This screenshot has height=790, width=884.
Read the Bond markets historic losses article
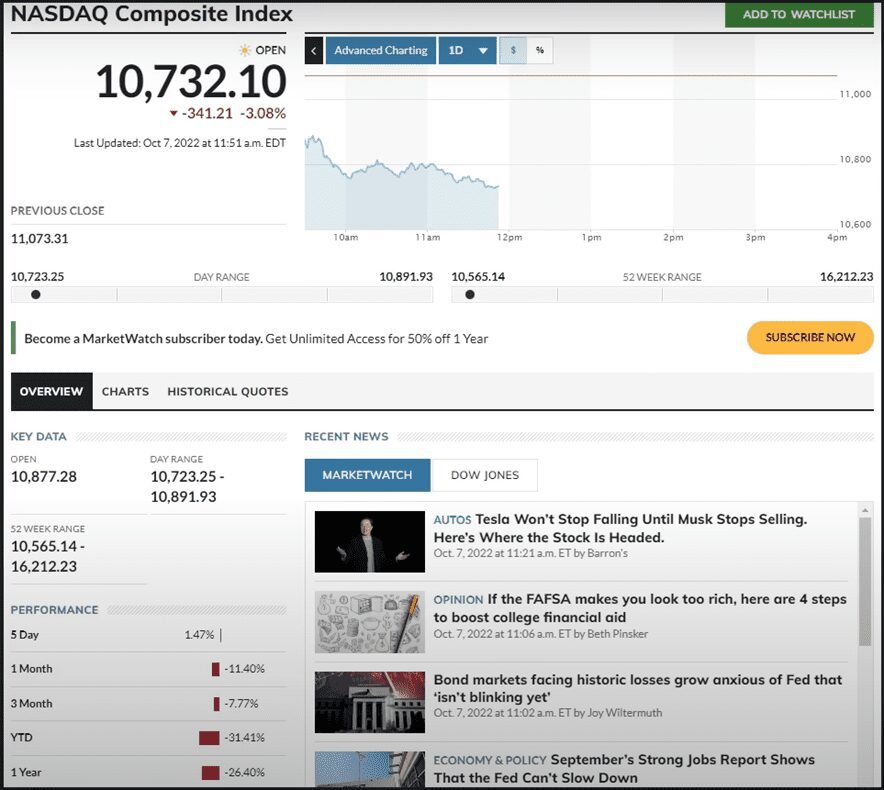pos(637,688)
